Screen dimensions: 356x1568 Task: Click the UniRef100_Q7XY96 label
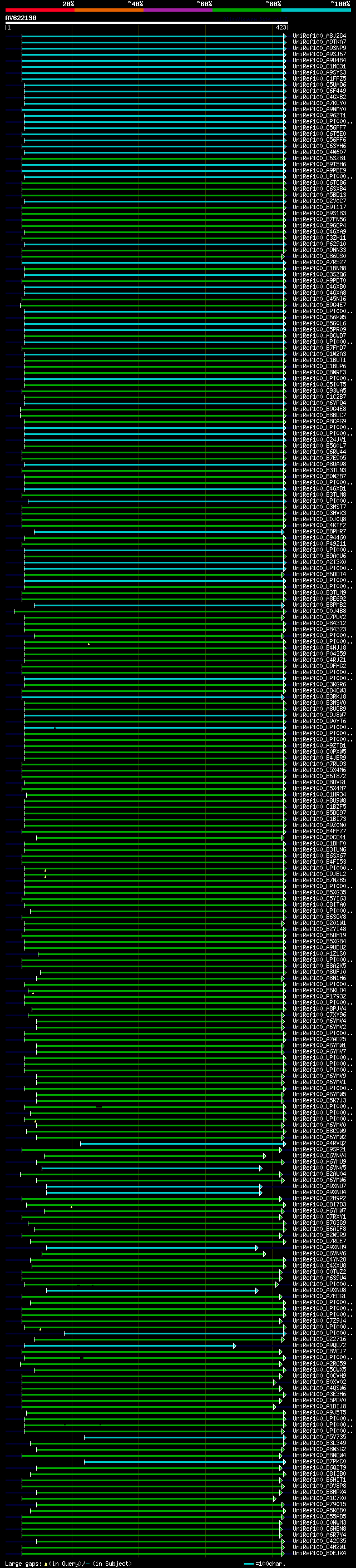(319, 1015)
